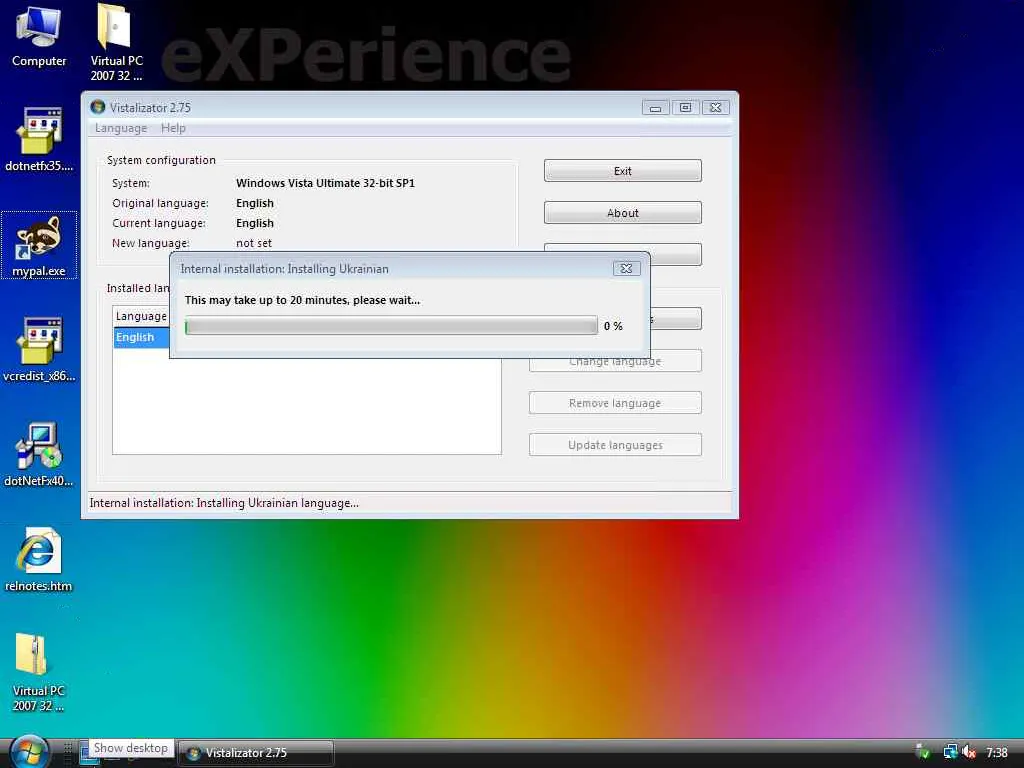Click the Vistalizator 2.75 taskbar button

[x=256, y=752]
